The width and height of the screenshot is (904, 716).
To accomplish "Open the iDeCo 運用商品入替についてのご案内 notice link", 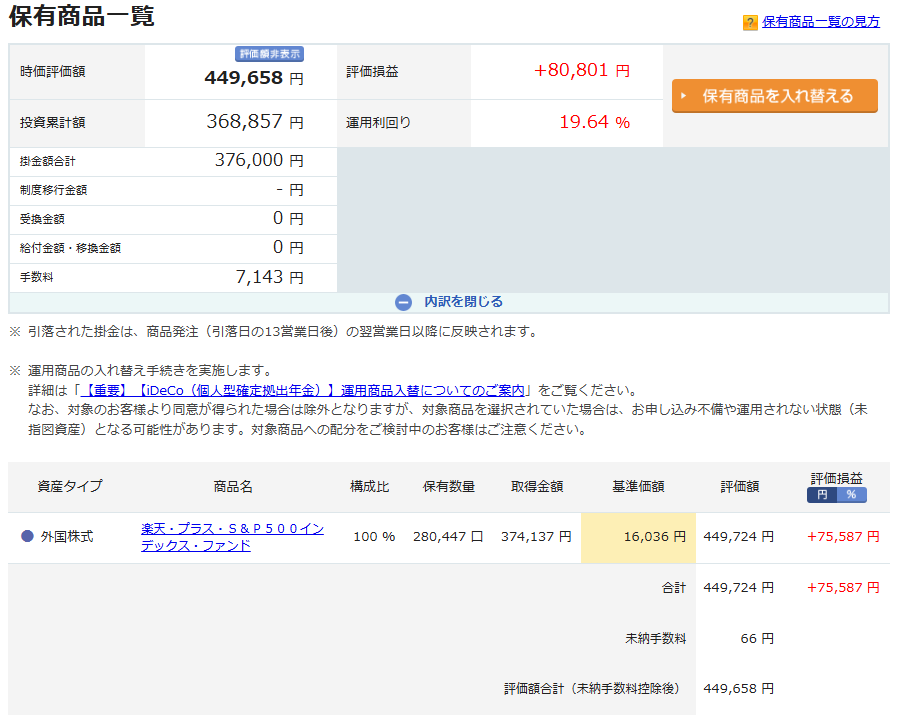I will (305, 390).
